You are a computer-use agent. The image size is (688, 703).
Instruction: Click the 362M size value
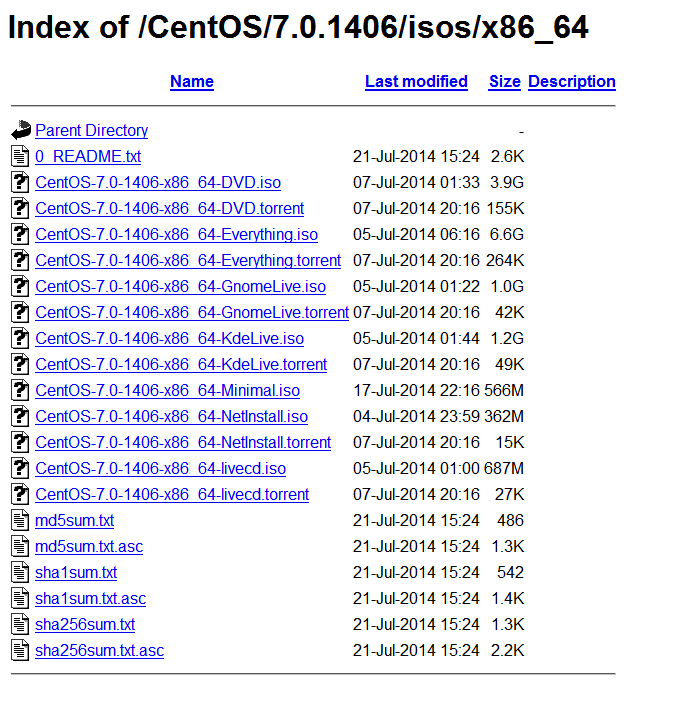(x=504, y=417)
